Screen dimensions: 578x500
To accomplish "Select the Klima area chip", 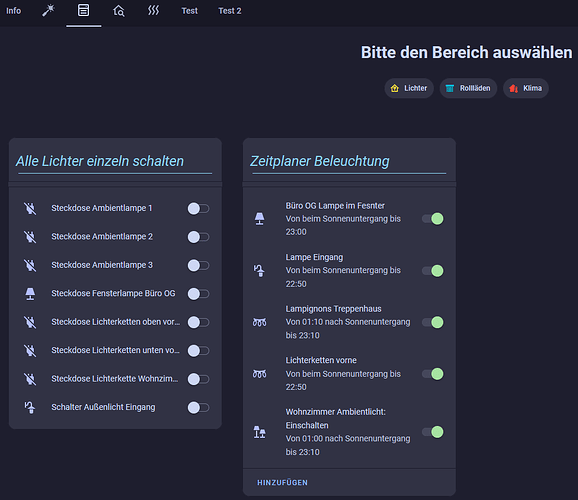I will coord(526,88).
